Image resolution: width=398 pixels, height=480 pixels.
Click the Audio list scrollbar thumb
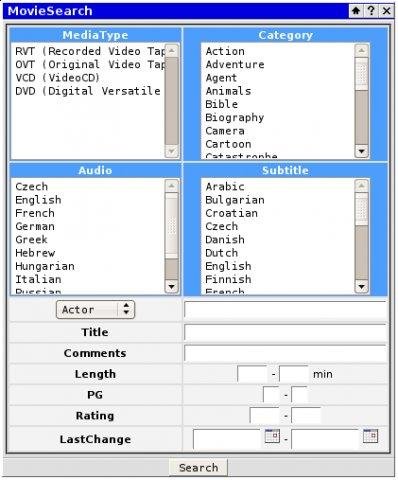point(172,226)
